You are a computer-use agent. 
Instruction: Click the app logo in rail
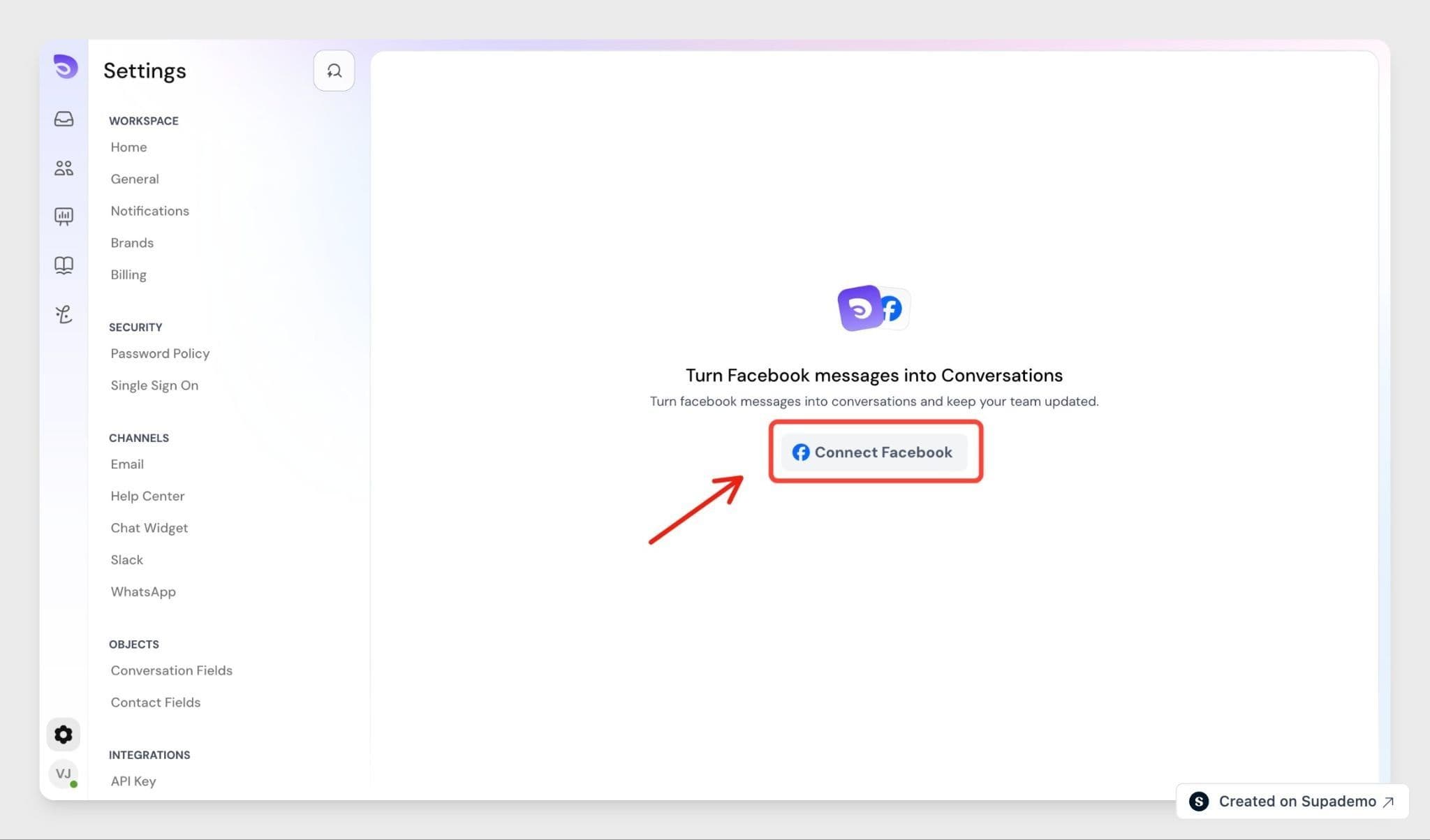click(x=65, y=67)
